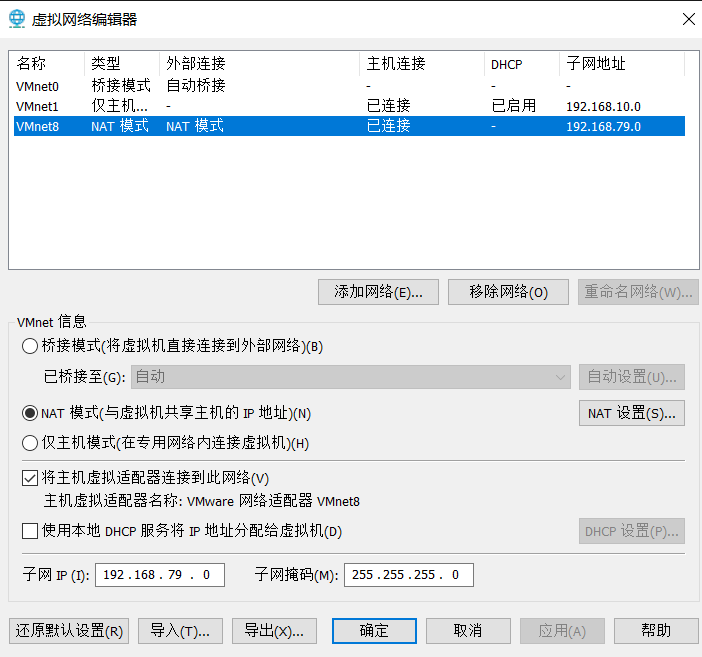
Task: Close the 虚拟网络编辑器 dialog
Action: (689, 19)
